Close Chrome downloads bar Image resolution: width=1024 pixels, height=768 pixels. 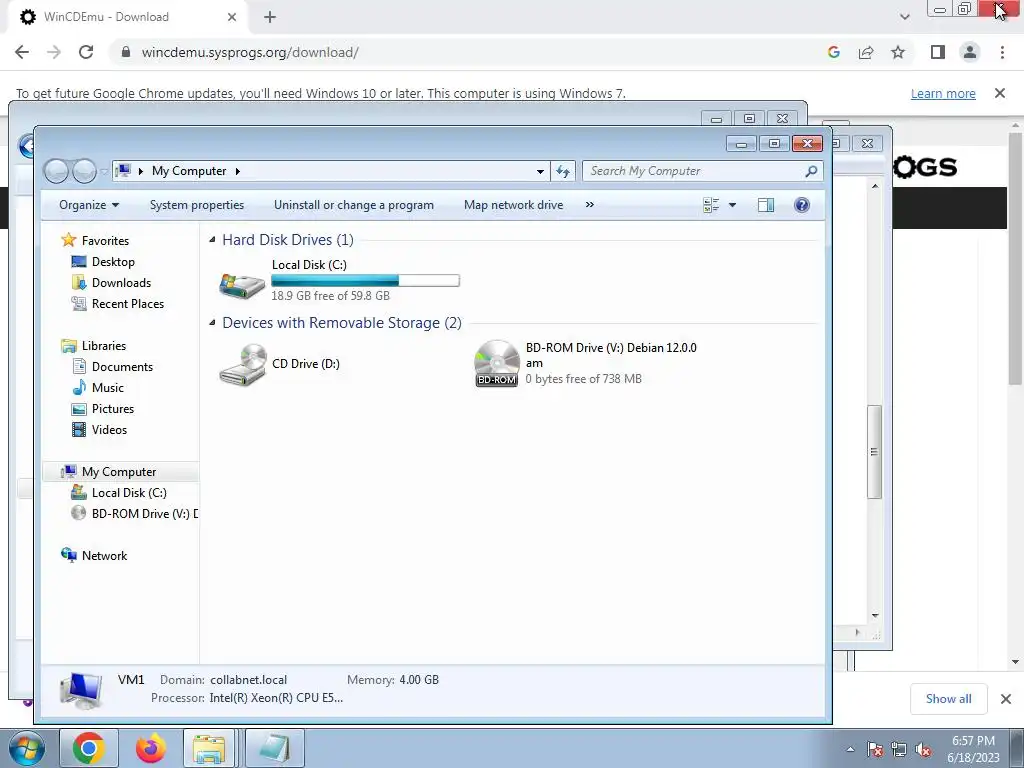click(1006, 699)
